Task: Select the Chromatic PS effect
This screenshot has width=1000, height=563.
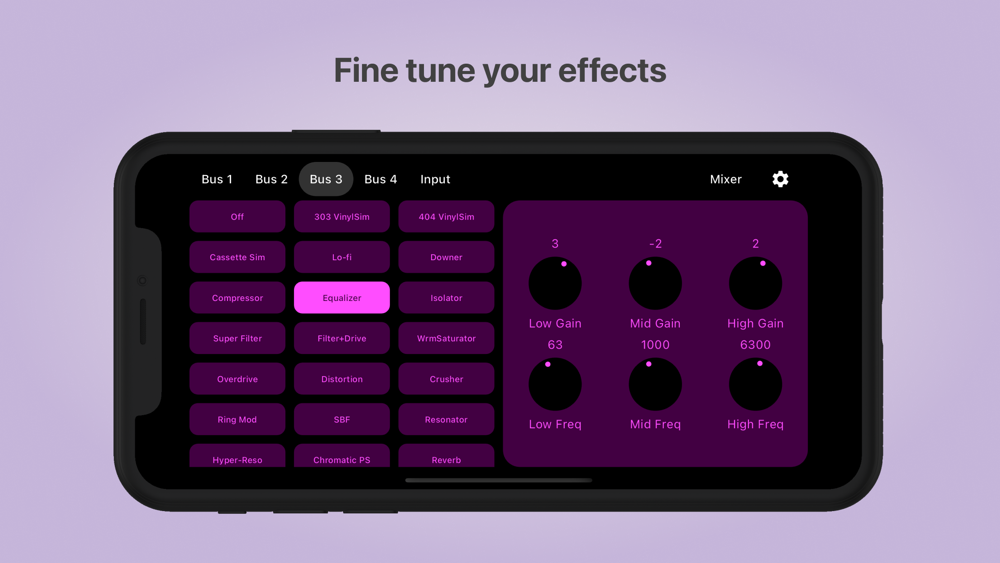Action: 342,456
